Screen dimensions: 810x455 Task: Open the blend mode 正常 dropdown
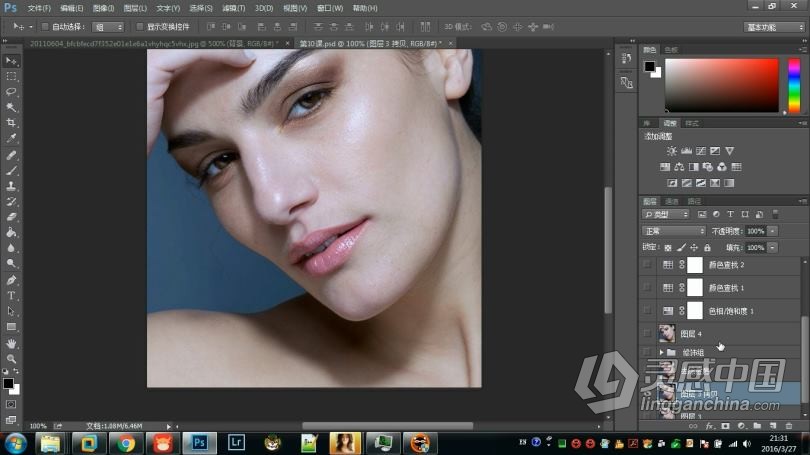673,231
